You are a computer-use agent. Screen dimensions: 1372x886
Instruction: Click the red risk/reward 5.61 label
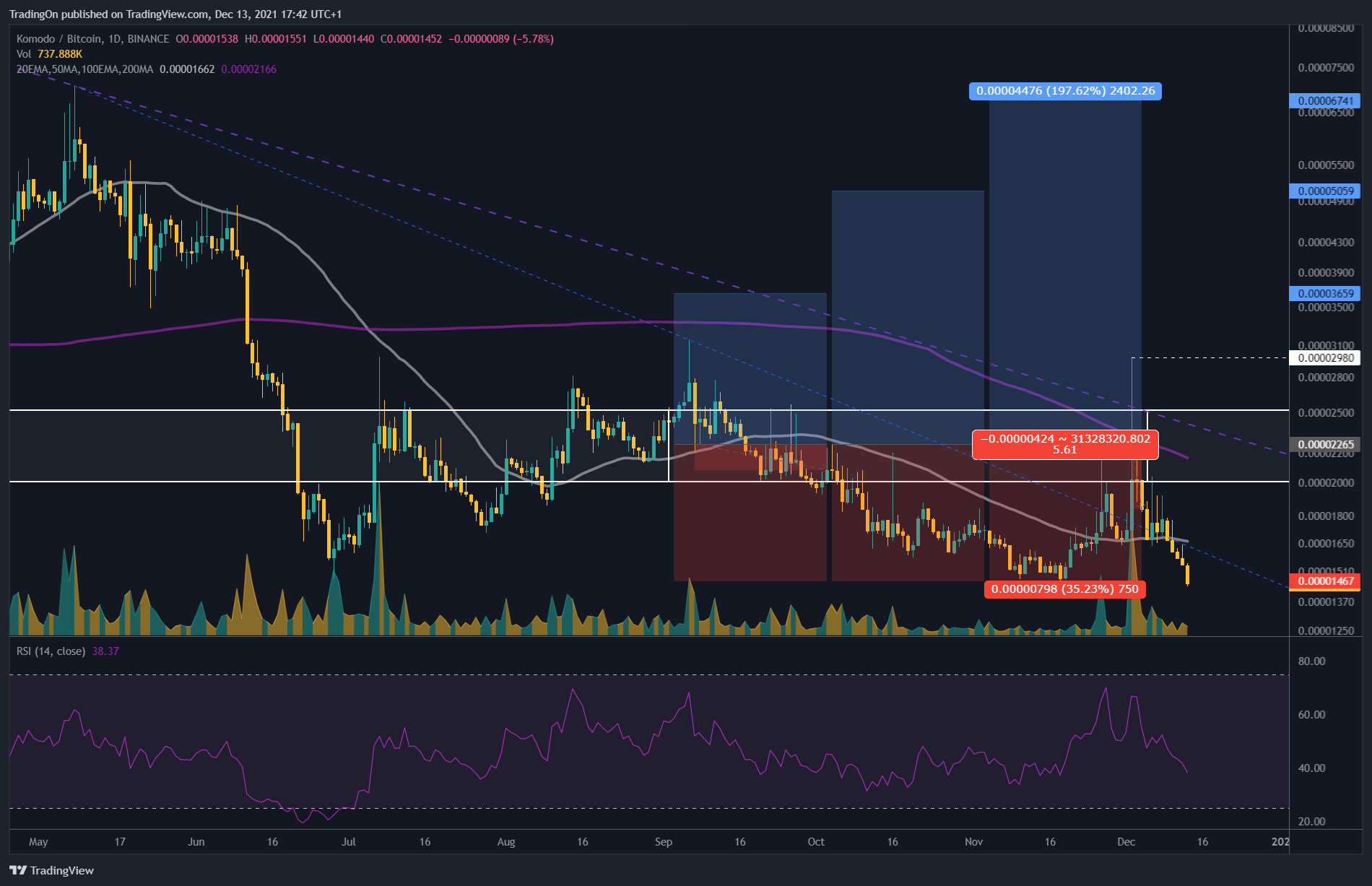coord(1065,444)
